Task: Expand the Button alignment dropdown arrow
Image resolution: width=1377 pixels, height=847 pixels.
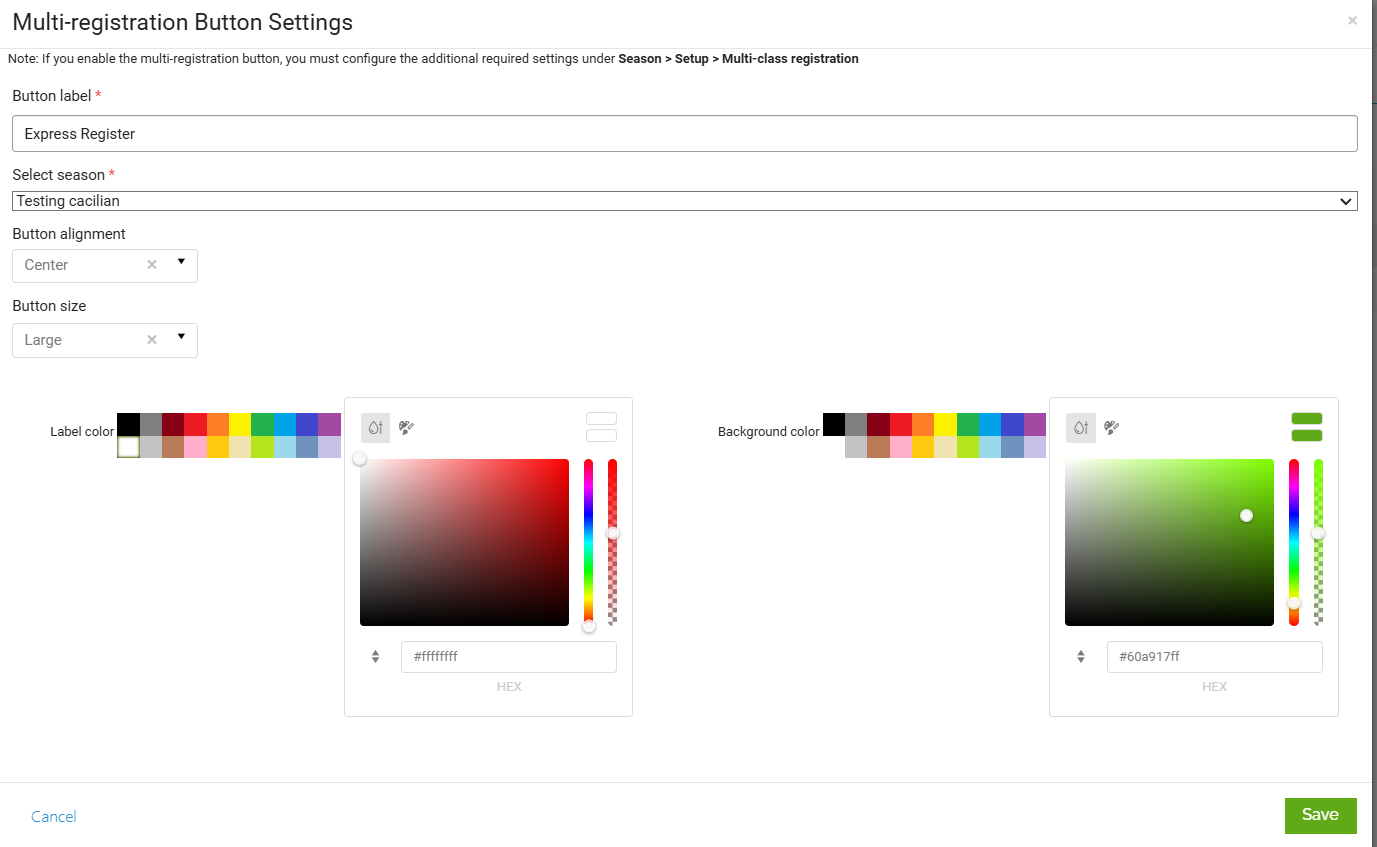Action: click(x=181, y=262)
